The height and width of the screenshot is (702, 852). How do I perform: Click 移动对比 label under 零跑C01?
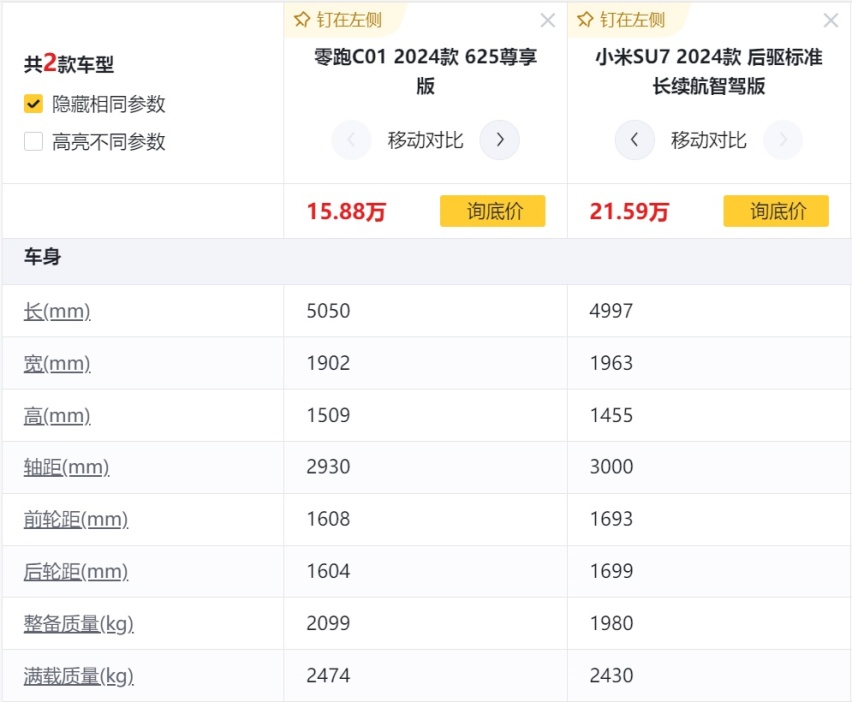[x=425, y=140]
